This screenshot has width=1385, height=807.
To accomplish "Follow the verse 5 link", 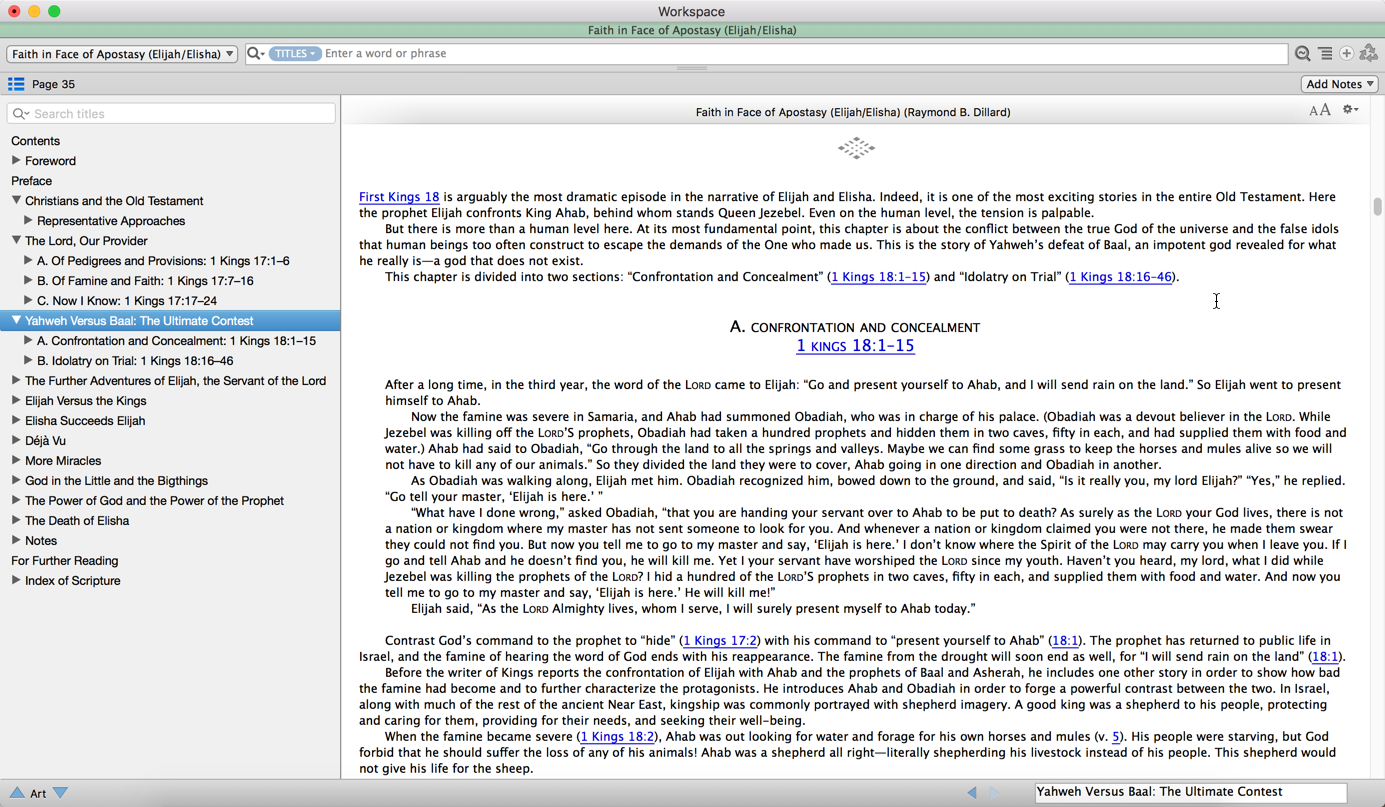I will [x=1116, y=737].
